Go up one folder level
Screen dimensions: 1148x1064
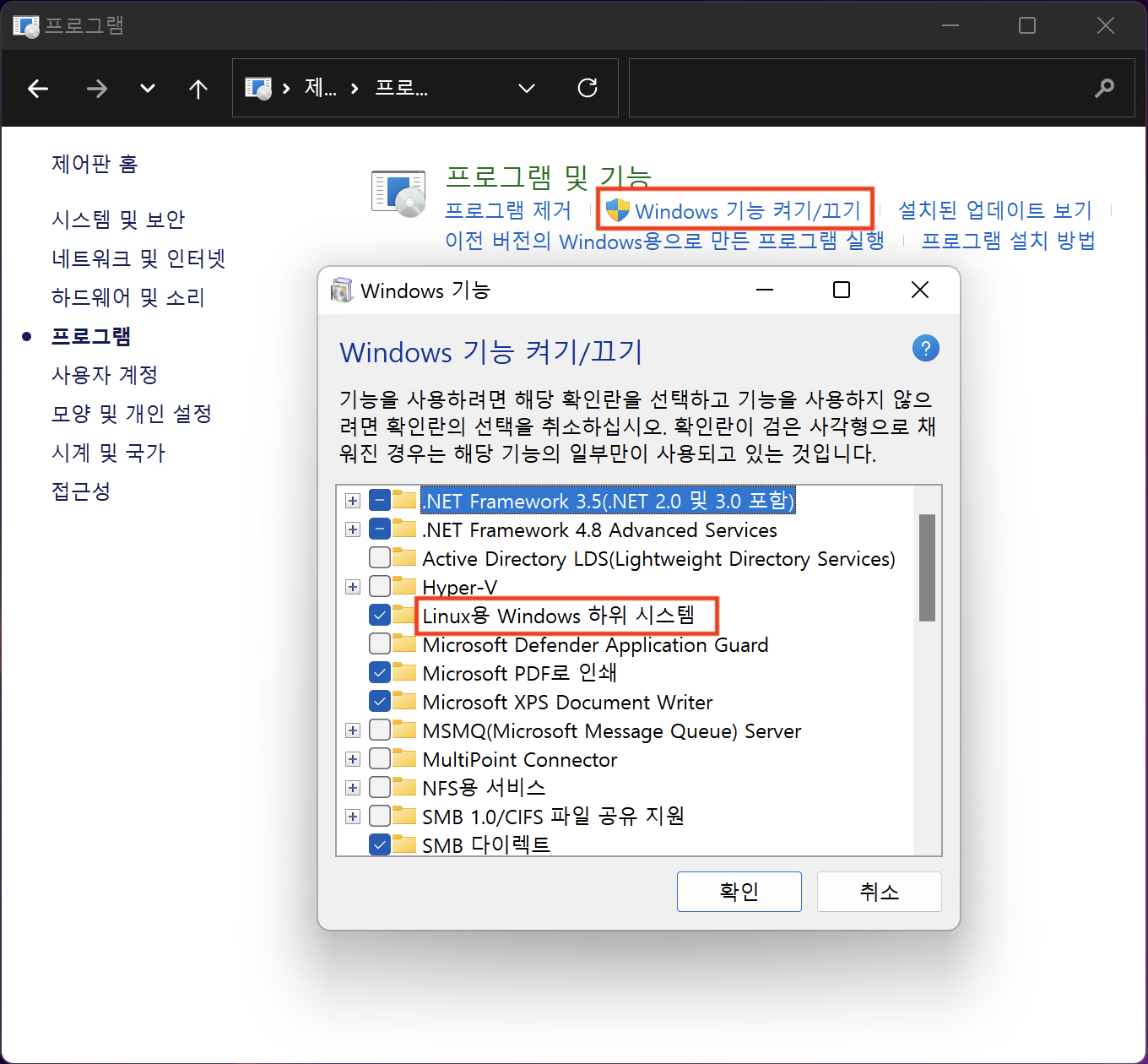198,88
